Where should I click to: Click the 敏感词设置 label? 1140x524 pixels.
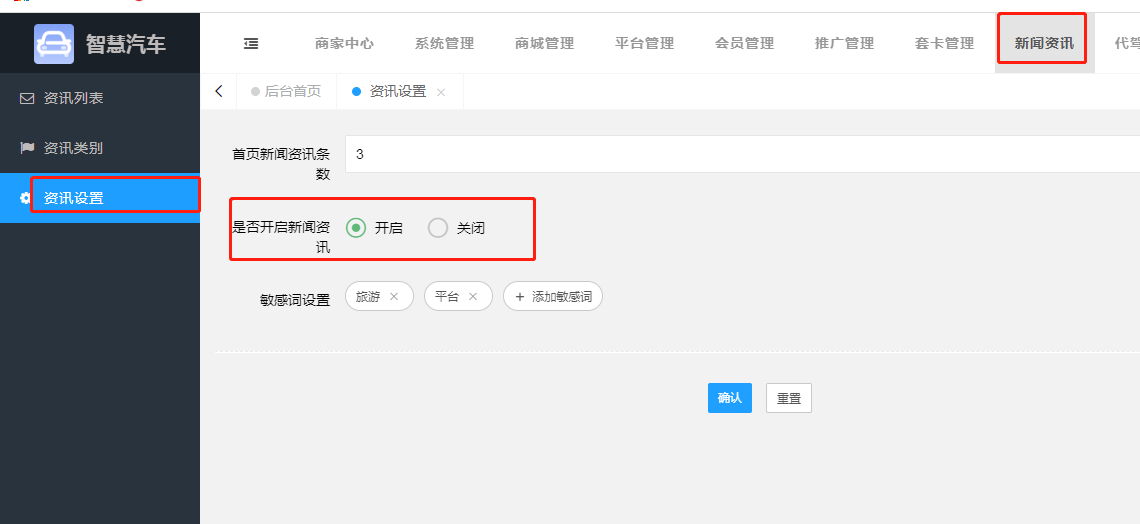(x=295, y=300)
